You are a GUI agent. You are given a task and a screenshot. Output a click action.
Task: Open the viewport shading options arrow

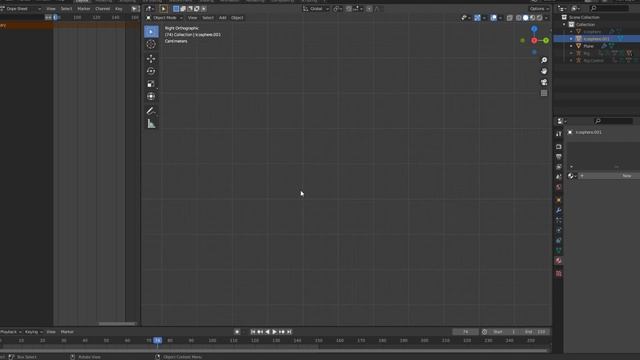click(547, 18)
